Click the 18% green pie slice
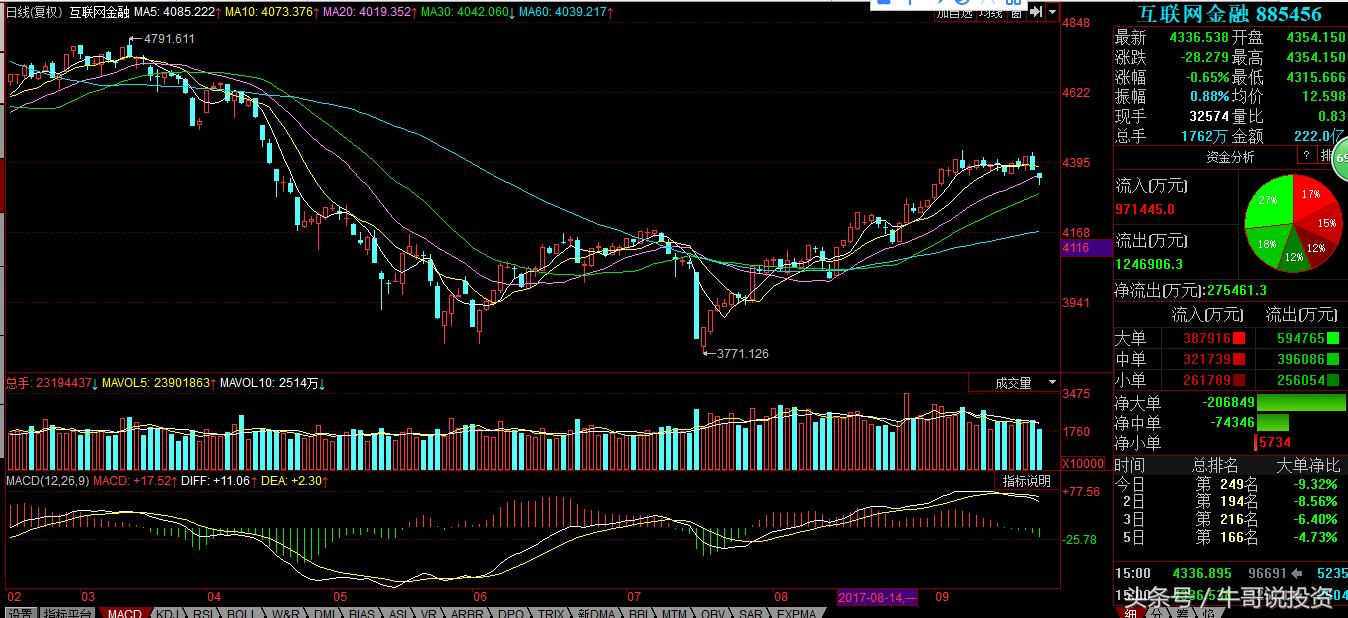 [x=1266, y=243]
